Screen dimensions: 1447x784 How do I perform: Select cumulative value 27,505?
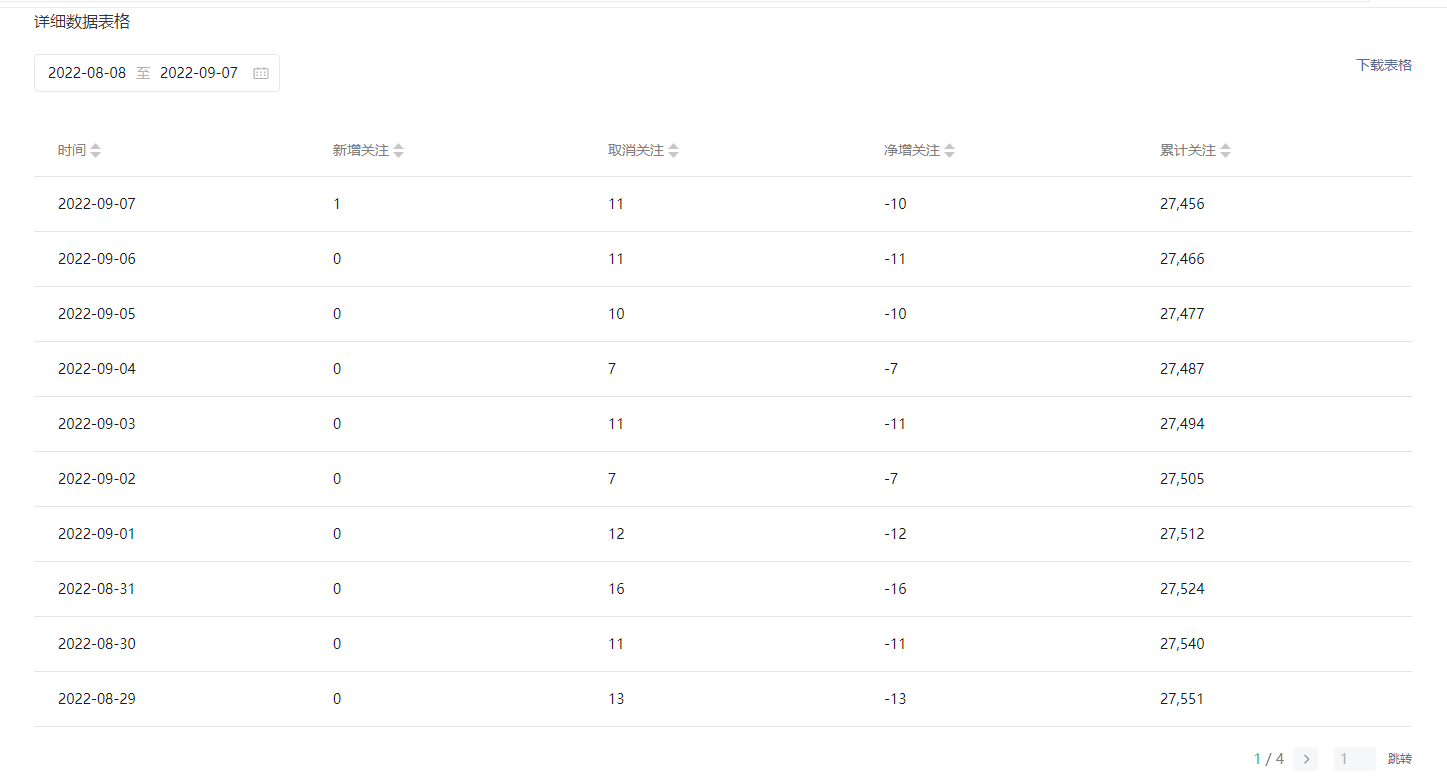(1182, 479)
